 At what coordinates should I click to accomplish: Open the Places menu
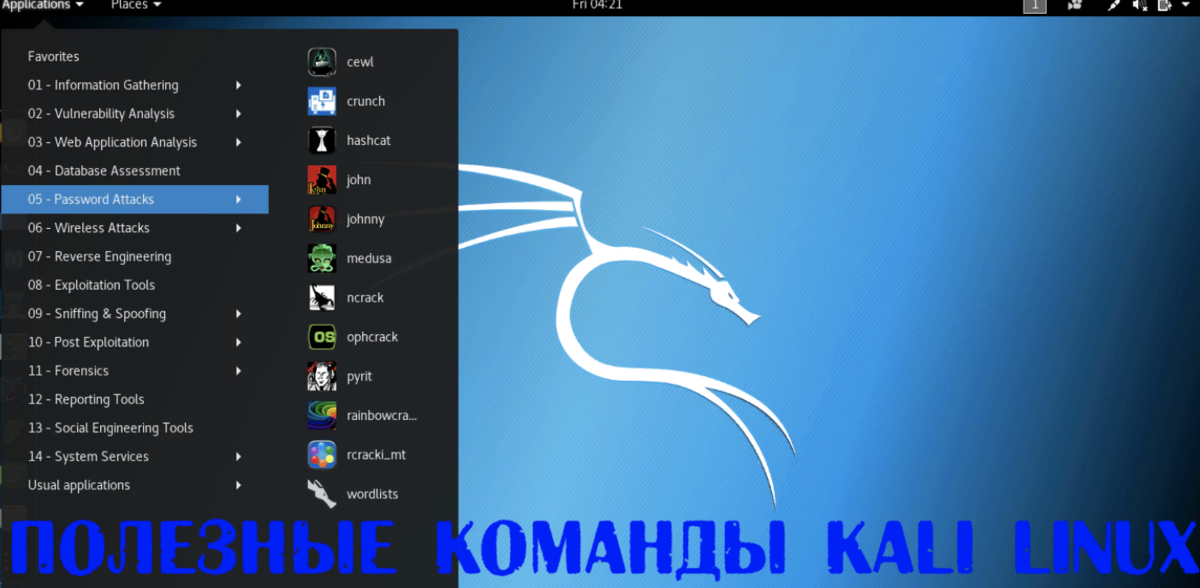coord(136,5)
